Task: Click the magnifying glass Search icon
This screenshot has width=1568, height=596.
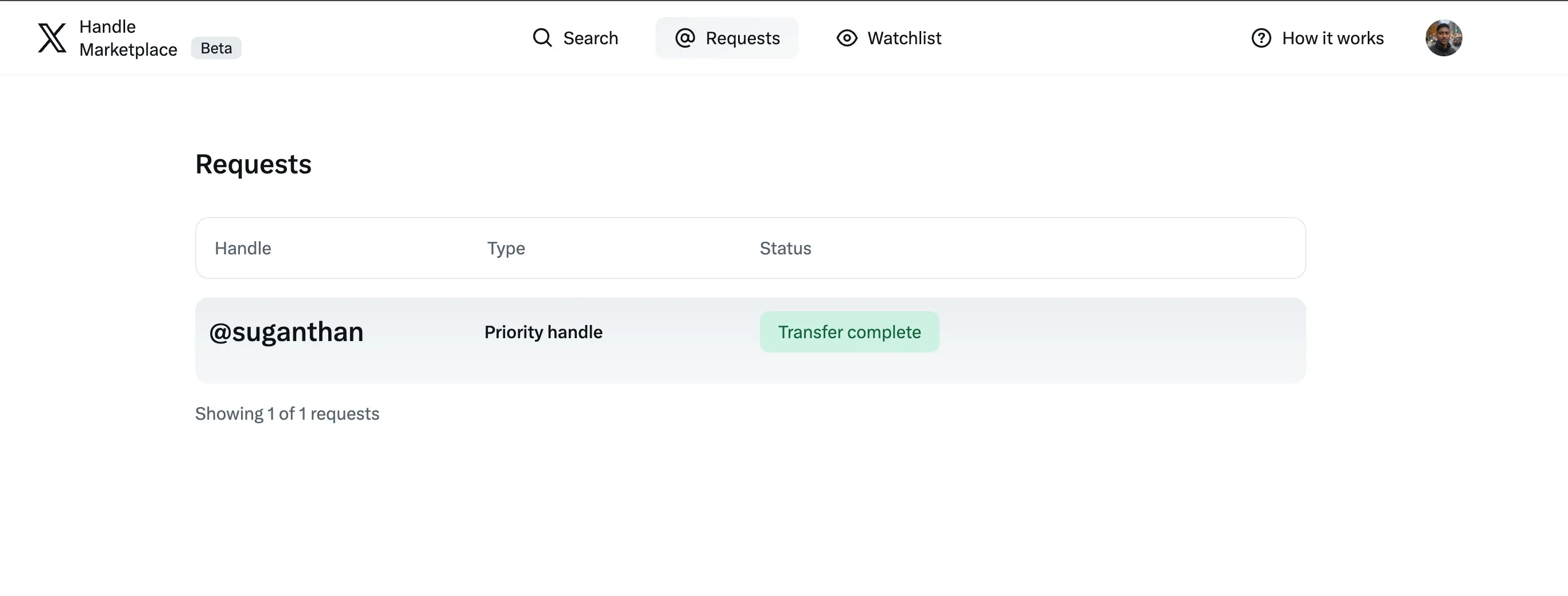Action: point(542,38)
